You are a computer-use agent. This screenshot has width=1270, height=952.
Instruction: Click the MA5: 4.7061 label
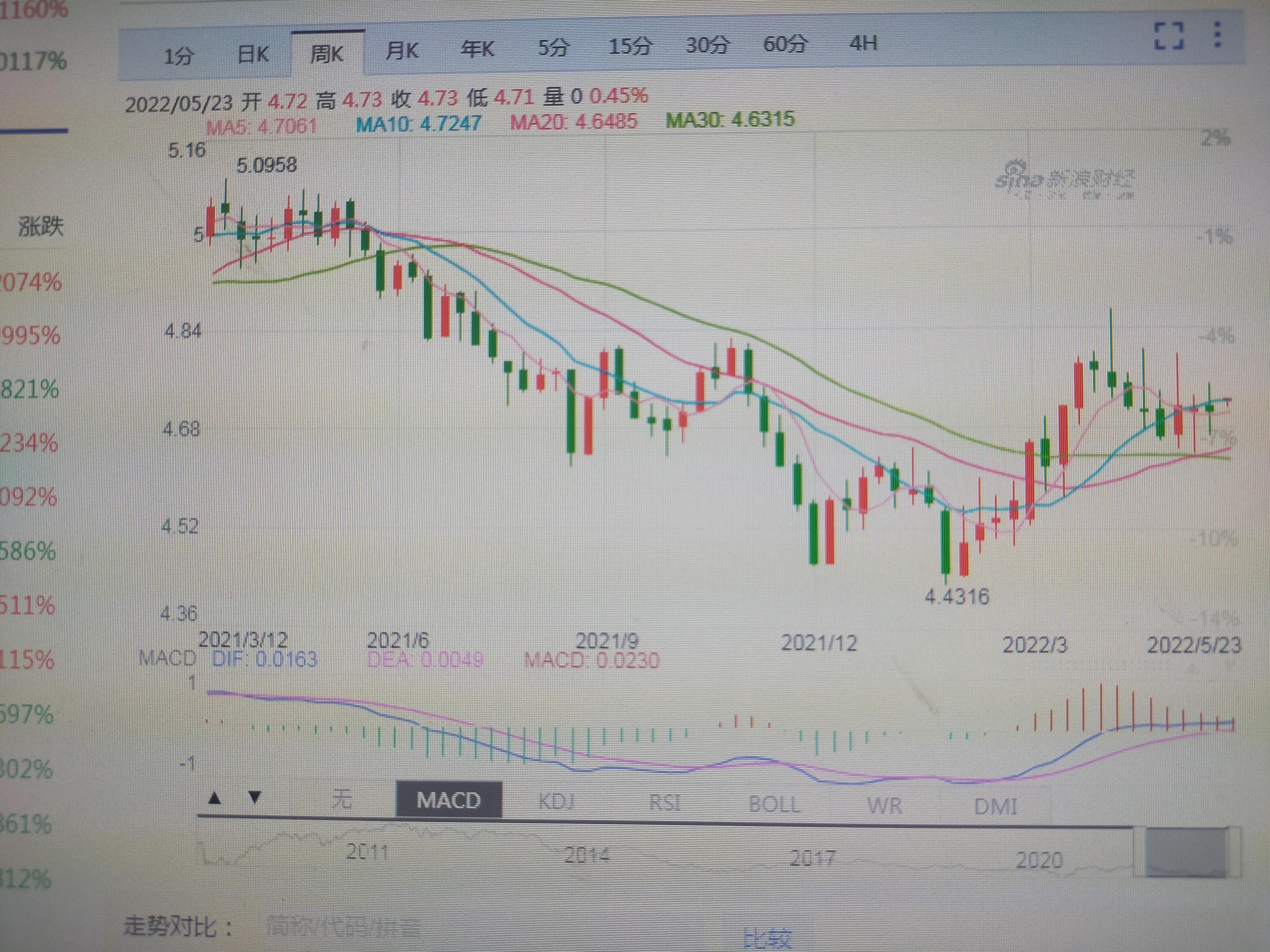click(x=261, y=126)
